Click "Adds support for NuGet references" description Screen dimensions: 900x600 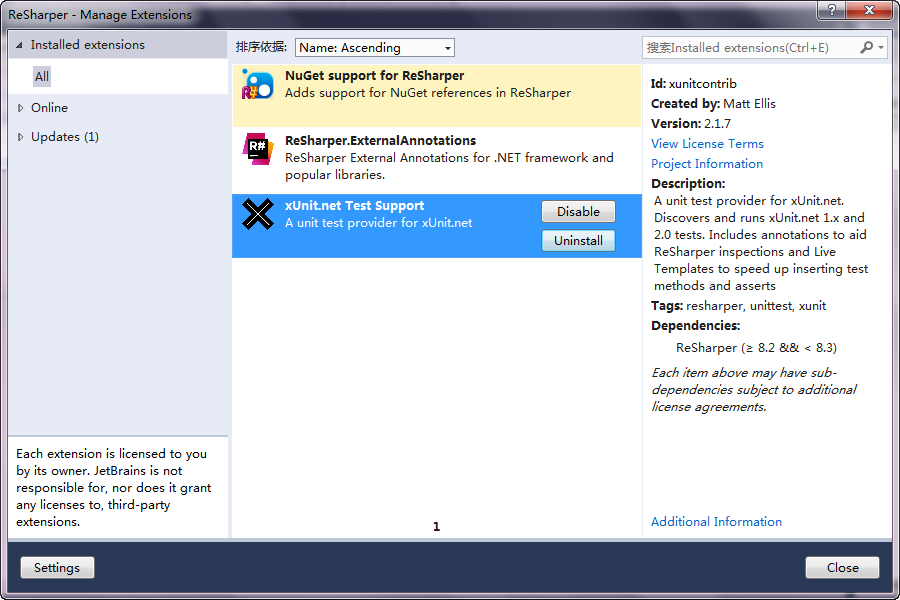428,93
